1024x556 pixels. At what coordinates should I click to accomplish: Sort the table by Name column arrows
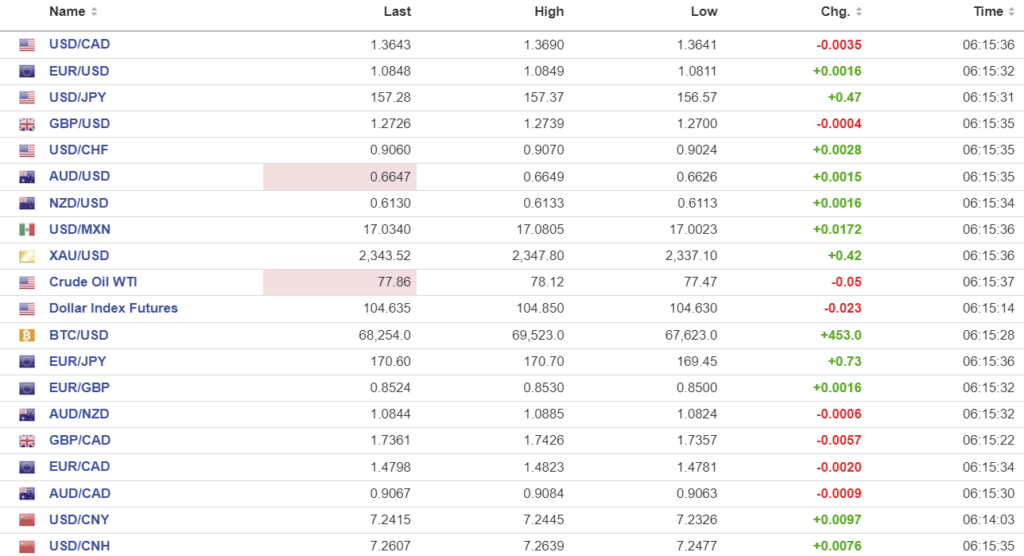(x=94, y=12)
